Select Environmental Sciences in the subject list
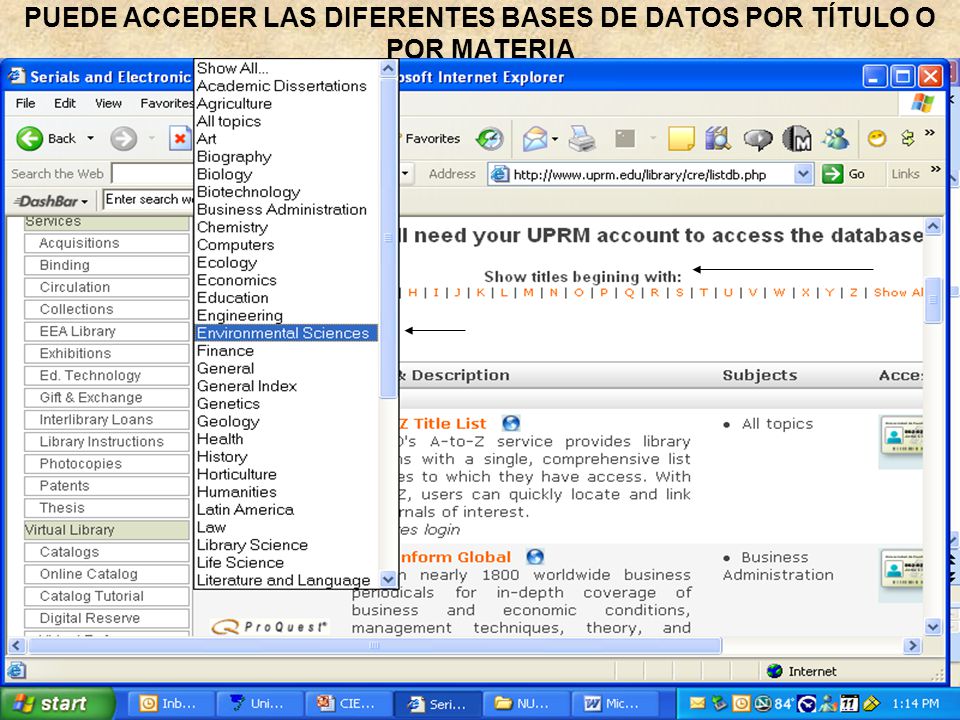The width and height of the screenshot is (960, 720). point(287,333)
